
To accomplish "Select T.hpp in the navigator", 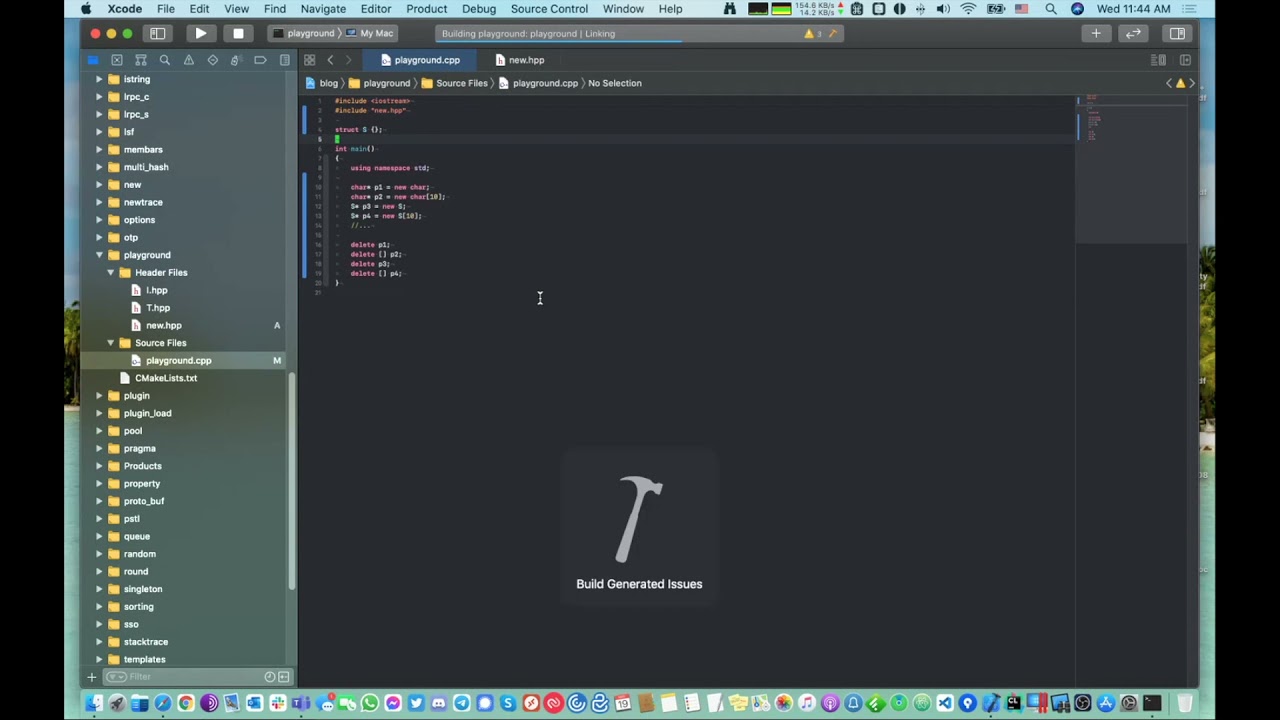I will pos(158,308).
